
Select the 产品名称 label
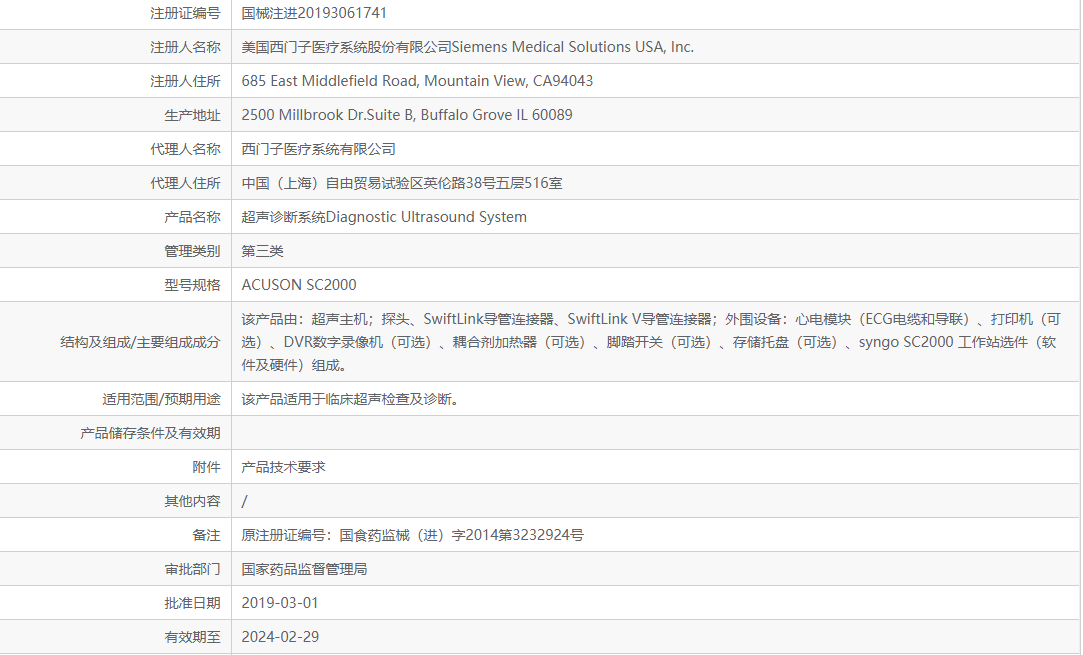192,217
